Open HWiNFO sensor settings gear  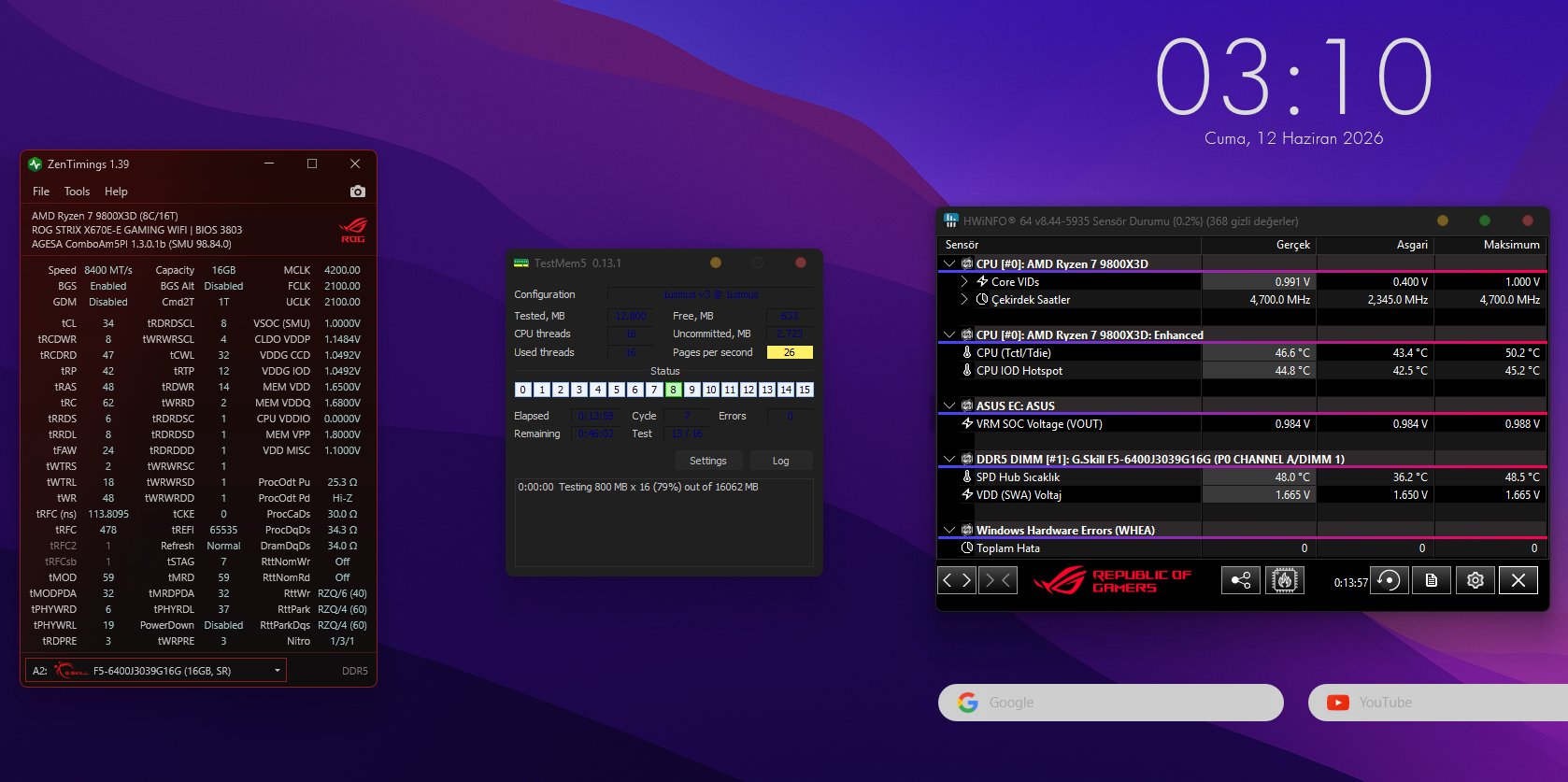point(1475,580)
